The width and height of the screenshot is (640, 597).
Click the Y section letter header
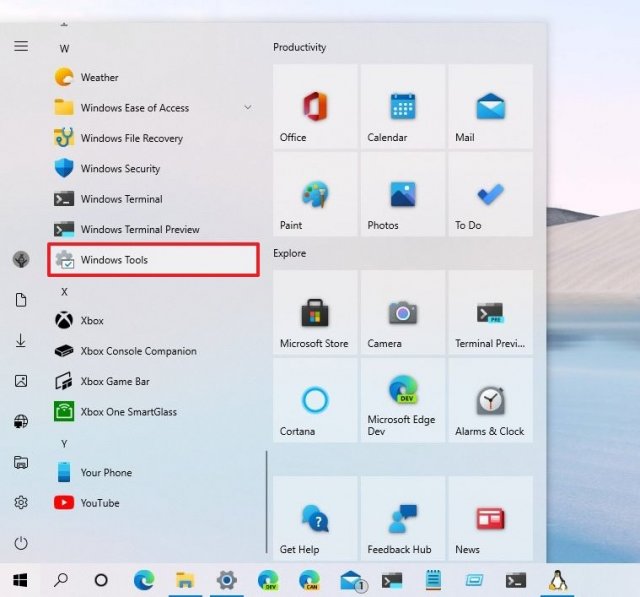tap(64, 444)
